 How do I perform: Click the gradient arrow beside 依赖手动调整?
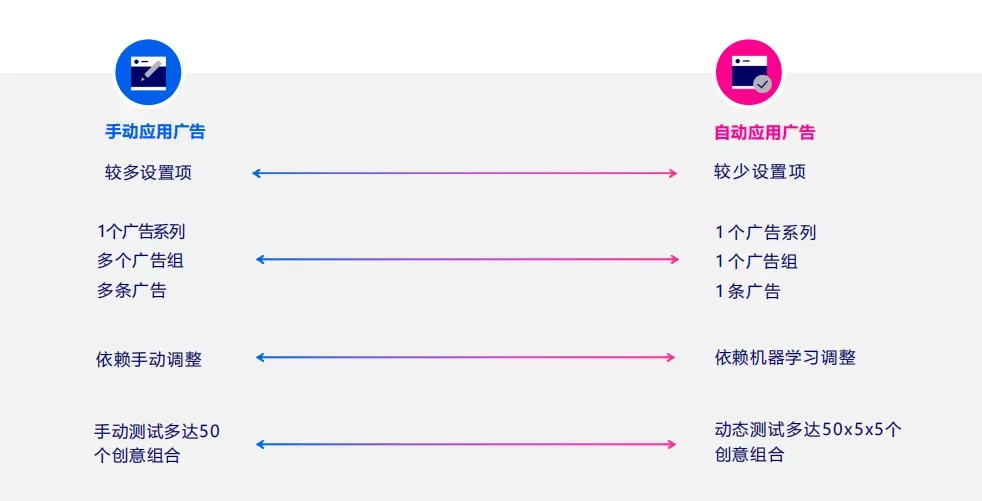pos(465,358)
